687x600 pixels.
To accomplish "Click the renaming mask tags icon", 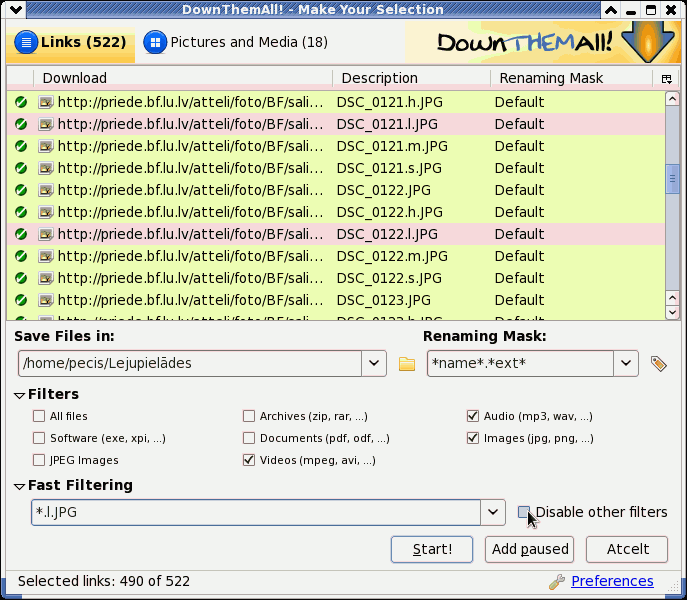I will tap(659, 363).
